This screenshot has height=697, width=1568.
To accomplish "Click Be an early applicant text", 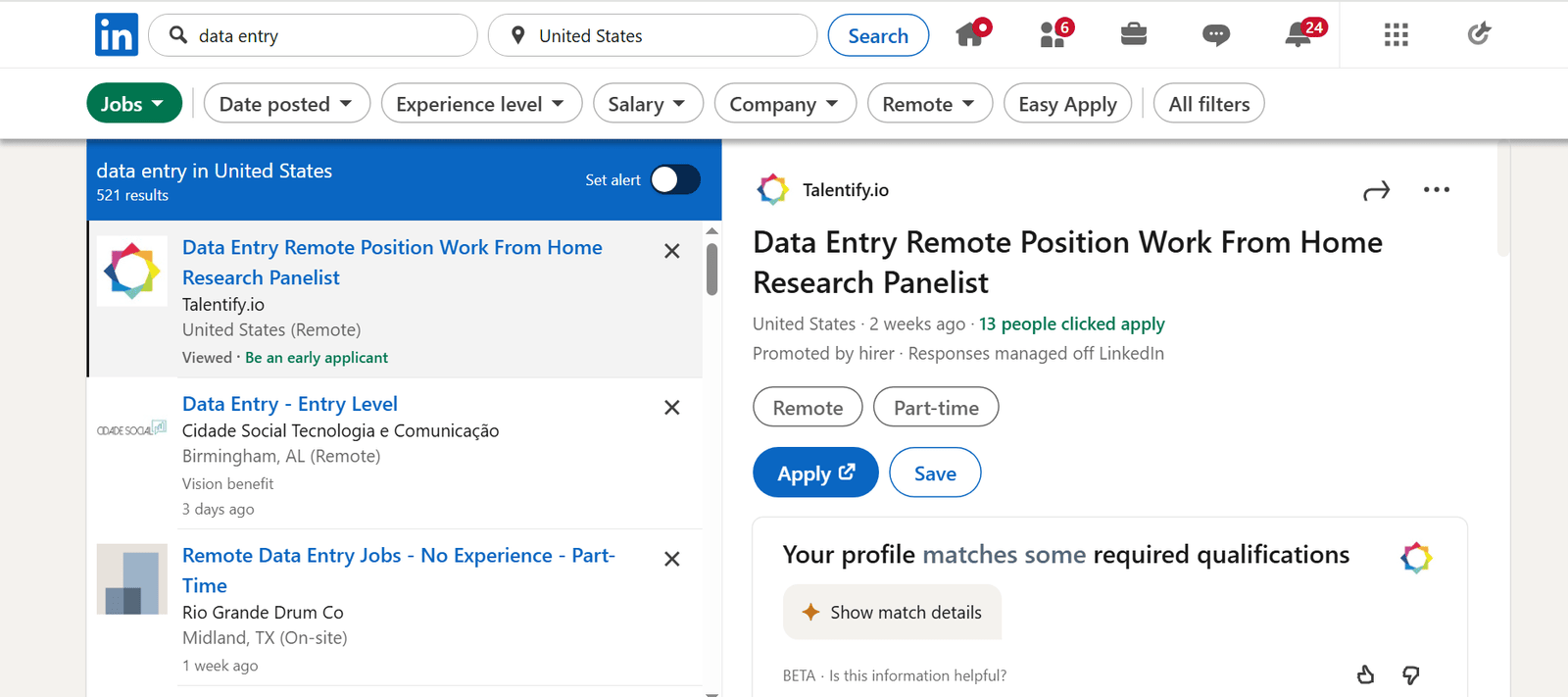I will pos(317,358).
